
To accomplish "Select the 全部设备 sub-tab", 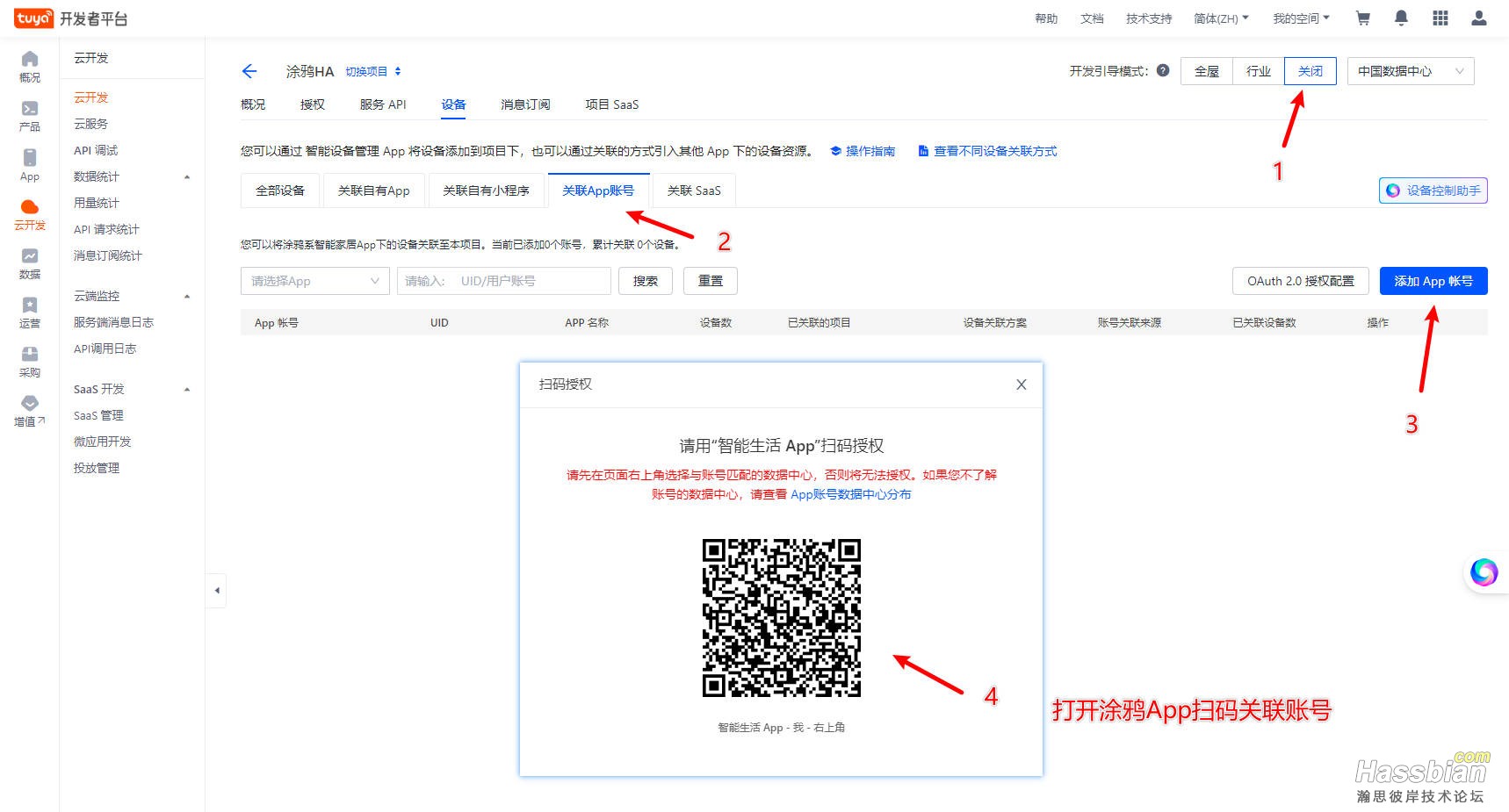I will pos(280,190).
